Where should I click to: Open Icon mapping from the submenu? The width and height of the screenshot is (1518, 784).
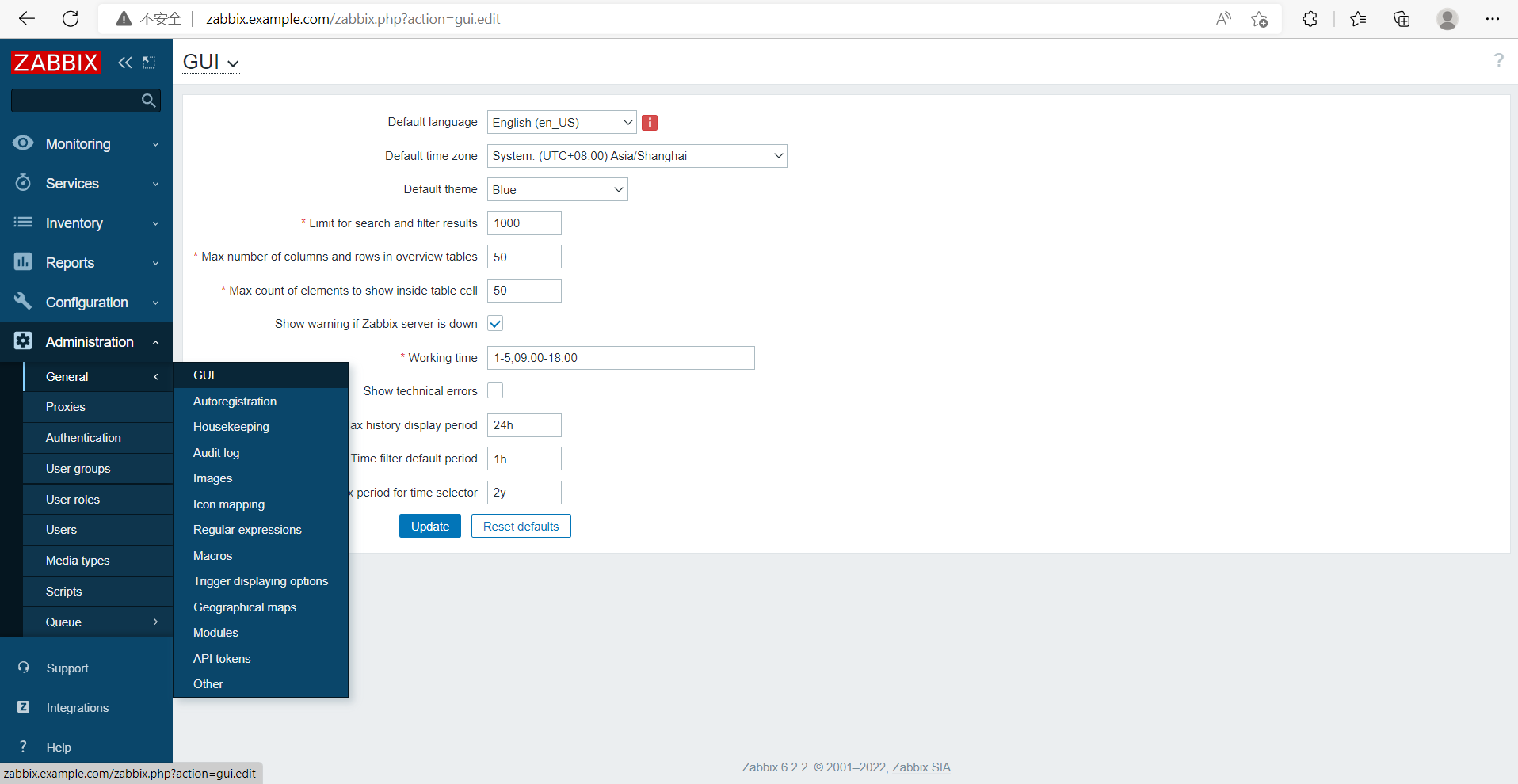coord(261,504)
